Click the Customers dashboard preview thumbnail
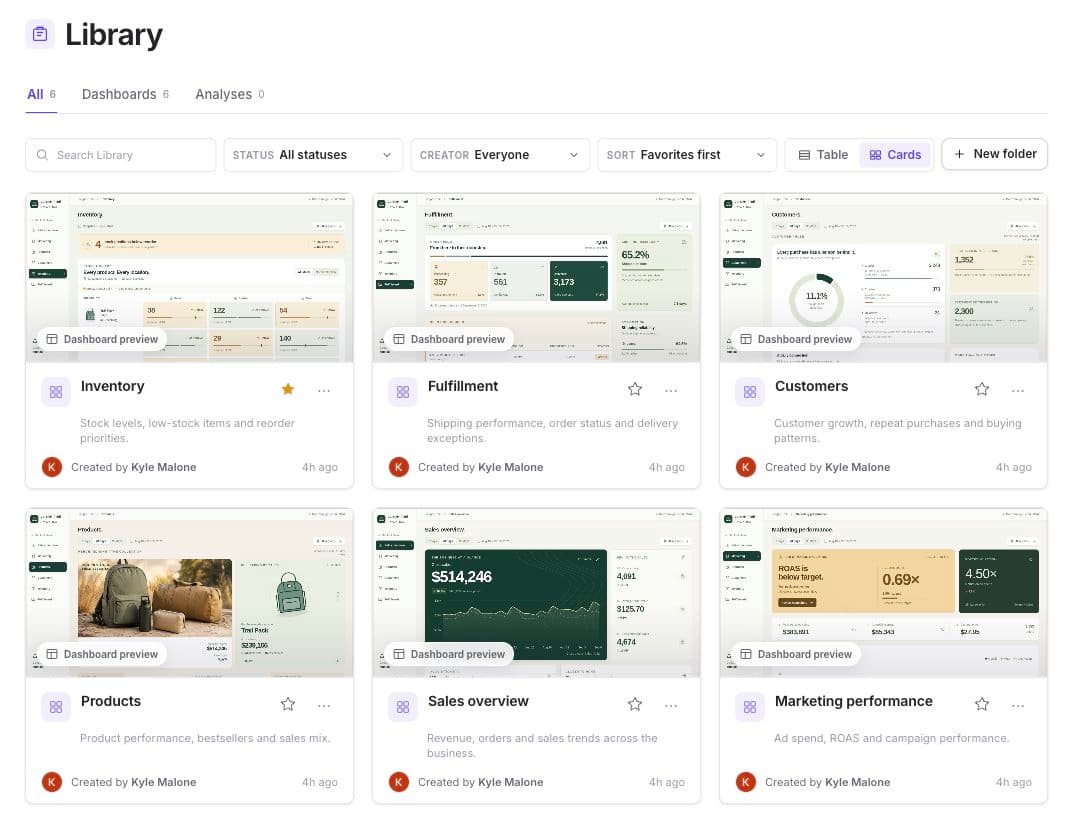Screen dimensions: 1080x828 pos(884,278)
